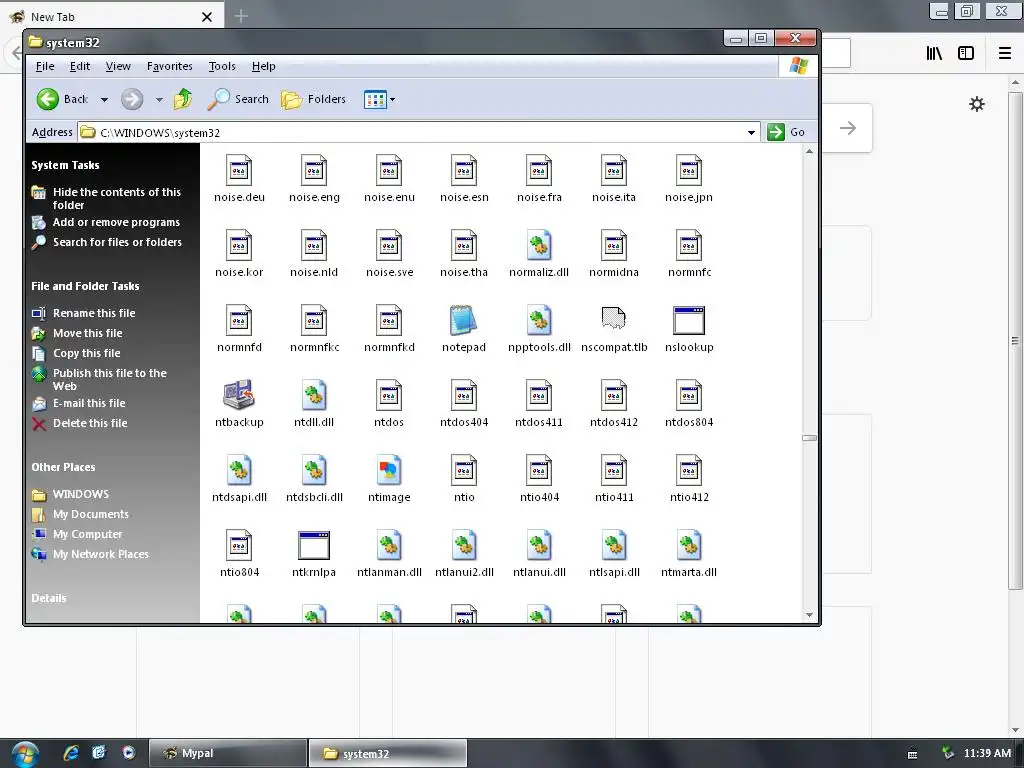1024x768 pixels.
Task: Select the ntlanman.dll file icon
Action: click(389, 545)
